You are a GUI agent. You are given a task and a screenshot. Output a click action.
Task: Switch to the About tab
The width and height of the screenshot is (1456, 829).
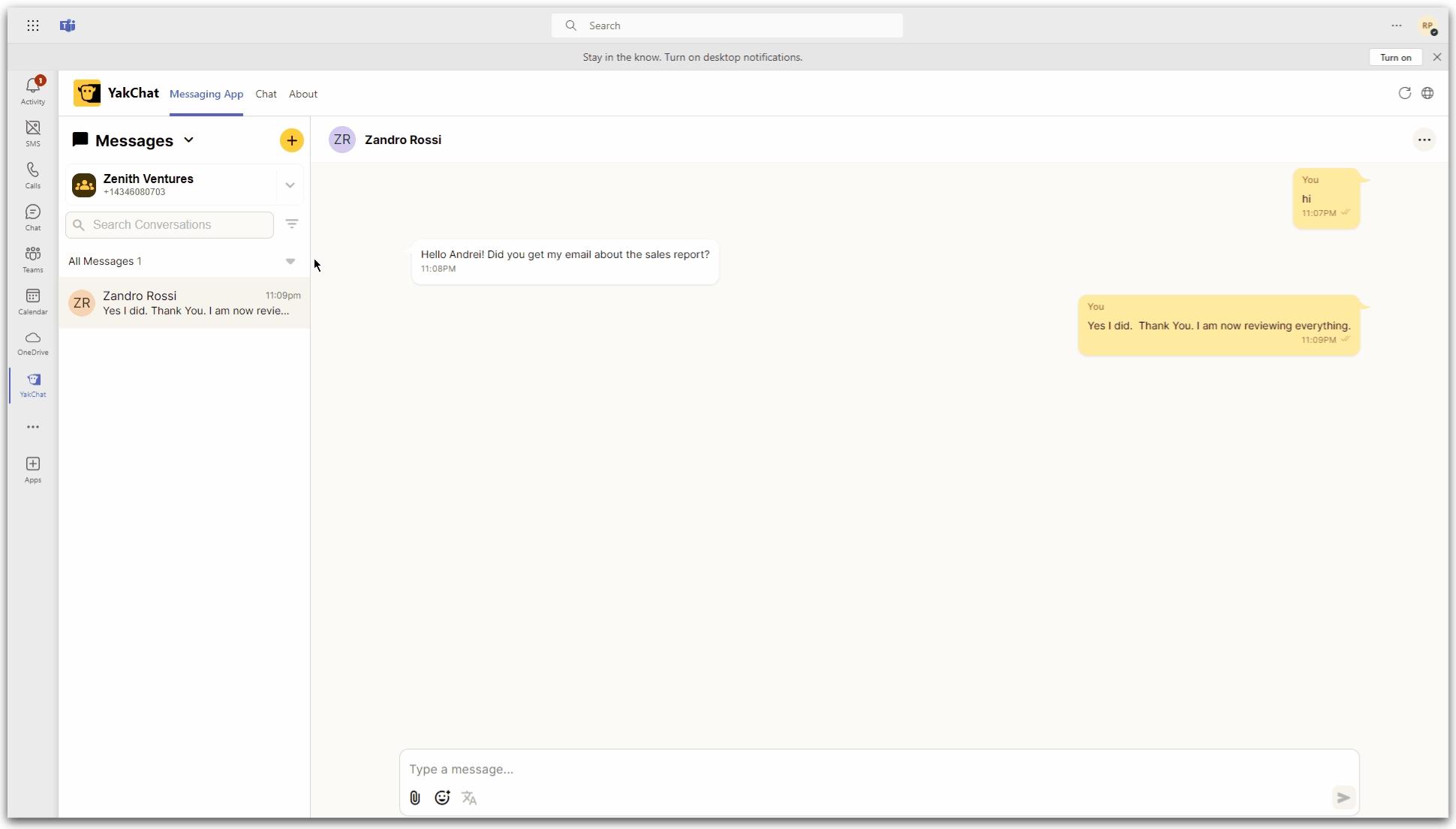pyautogui.click(x=303, y=94)
